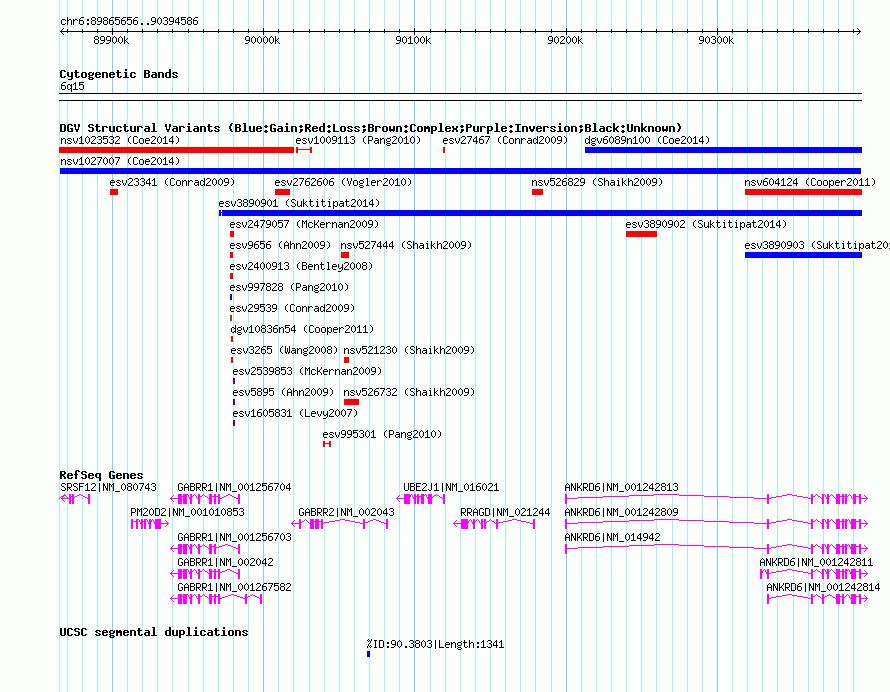Viewport: 890px width, 692px height.
Task: Click esv5895 (Ahn2009) label
Action: pos(283,392)
